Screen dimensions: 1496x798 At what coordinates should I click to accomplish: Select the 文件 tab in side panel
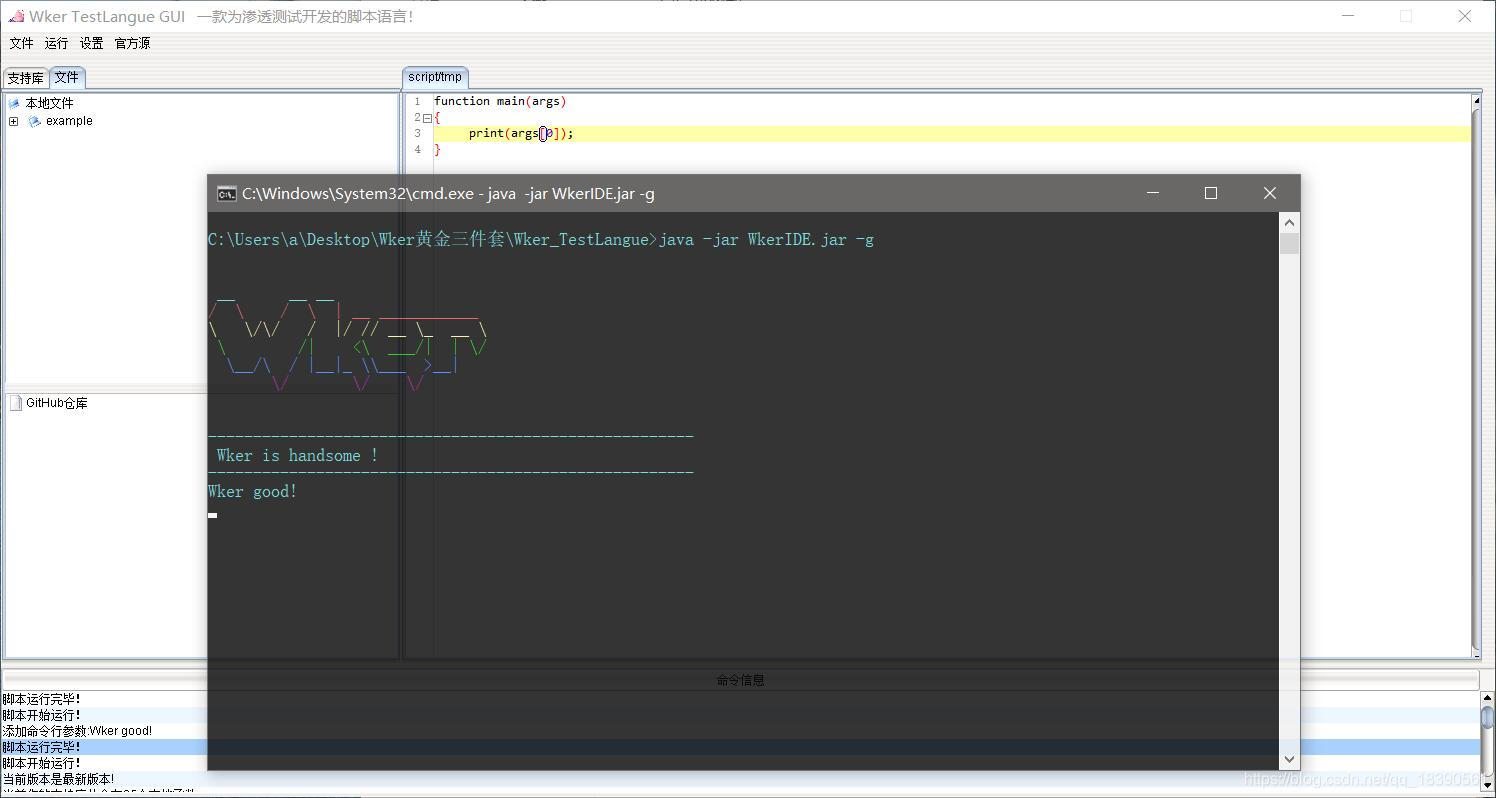pyautogui.click(x=67, y=77)
